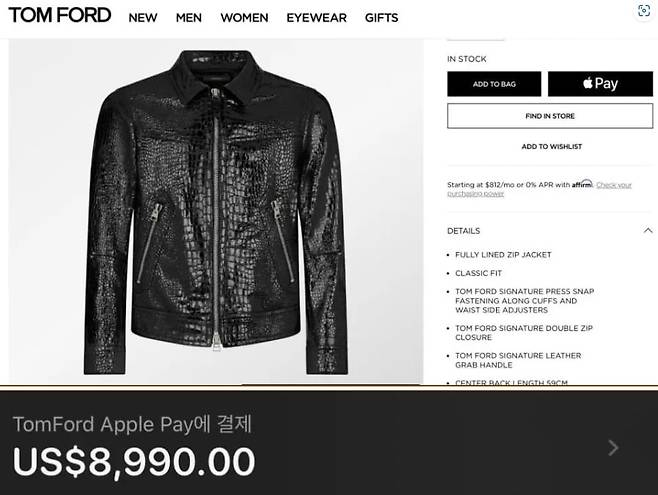
Task: Tap the US$8,990.00 payment amount
Action: click(134, 462)
